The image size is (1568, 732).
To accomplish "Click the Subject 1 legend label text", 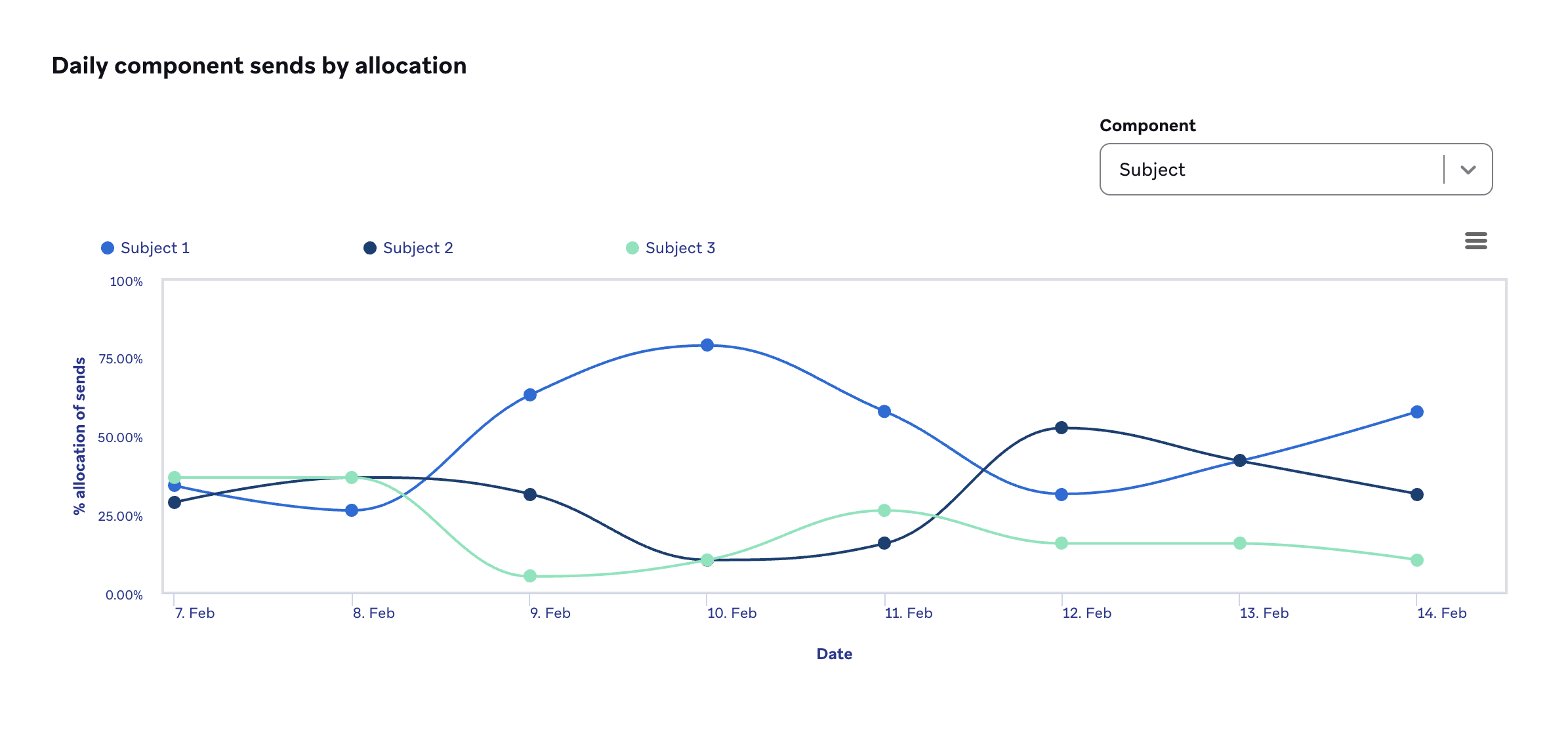I will pyautogui.click(x=154, y=247).
